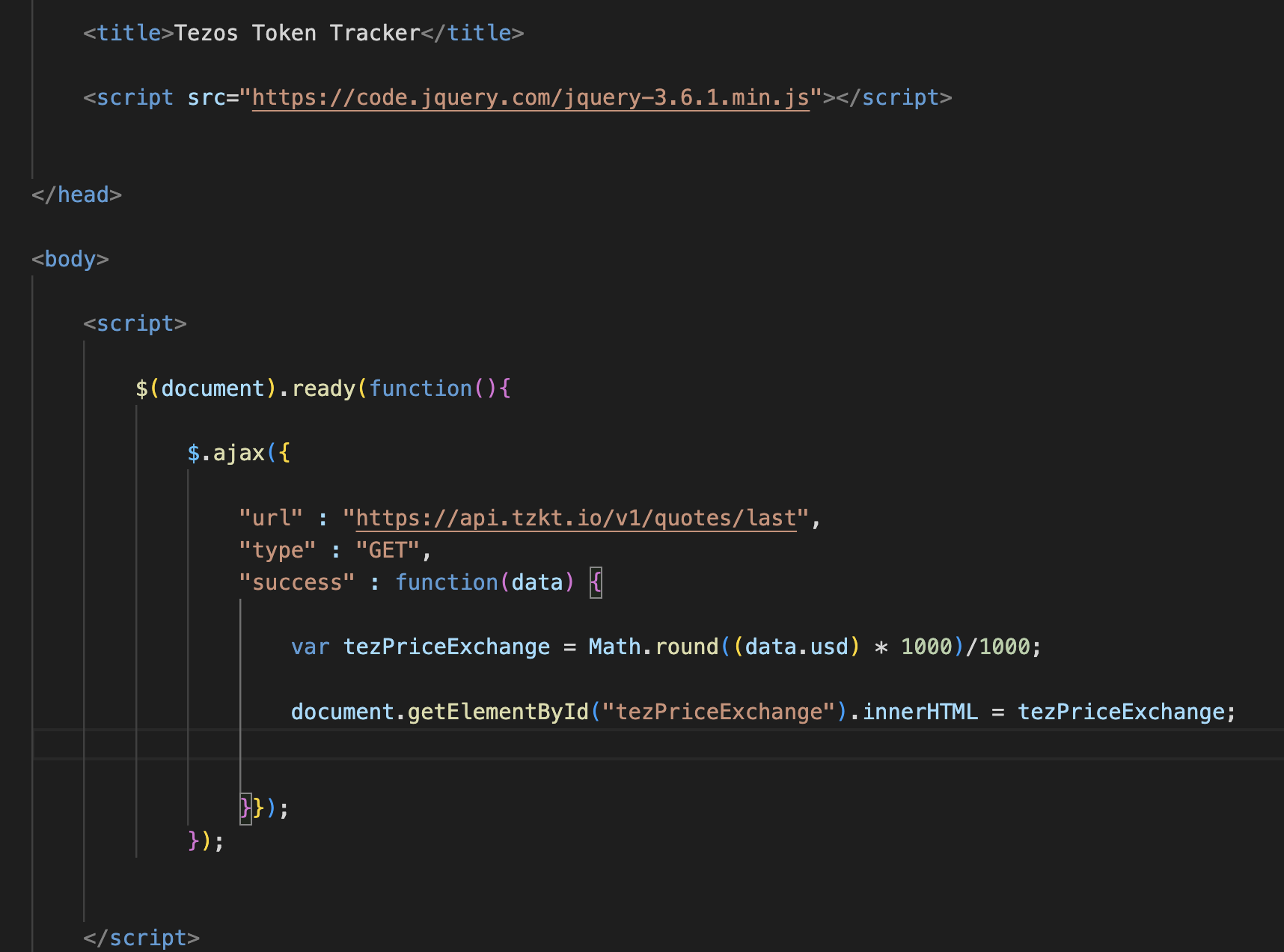Click the var keyword
Image resolution: width=1284 pixels, height=952 pixels.
310,647
